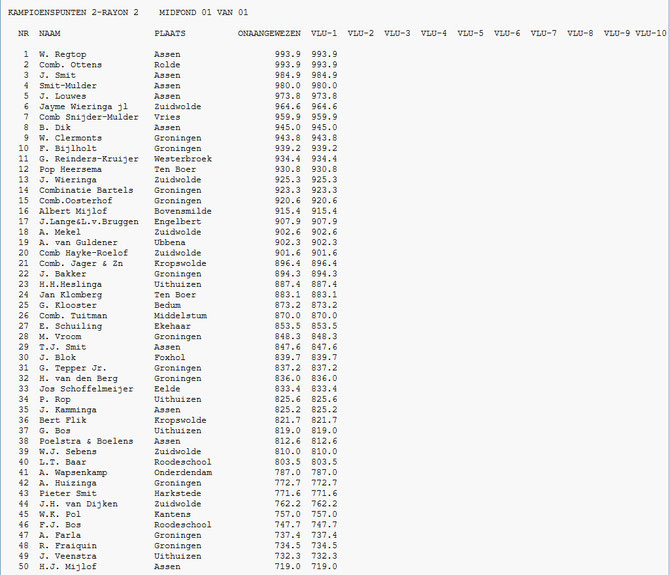The image size is (670, 575).
Task: Click the place 'Bovensmilde'
Action: coord(183,211)
